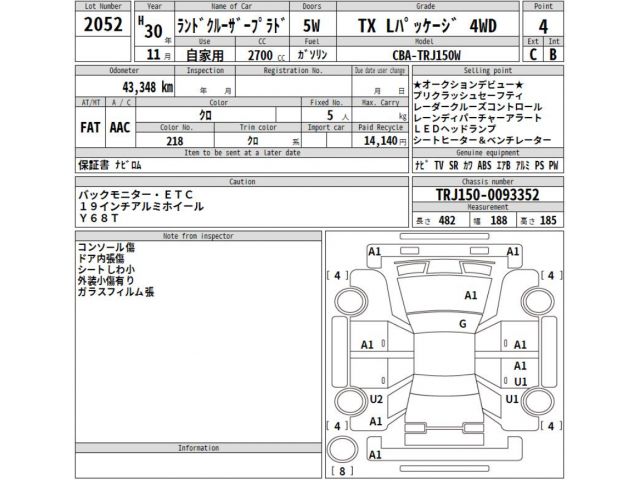Click inspector note ガラスフィルム張
The width and height of the screenshot is (640, 480).
116,292
